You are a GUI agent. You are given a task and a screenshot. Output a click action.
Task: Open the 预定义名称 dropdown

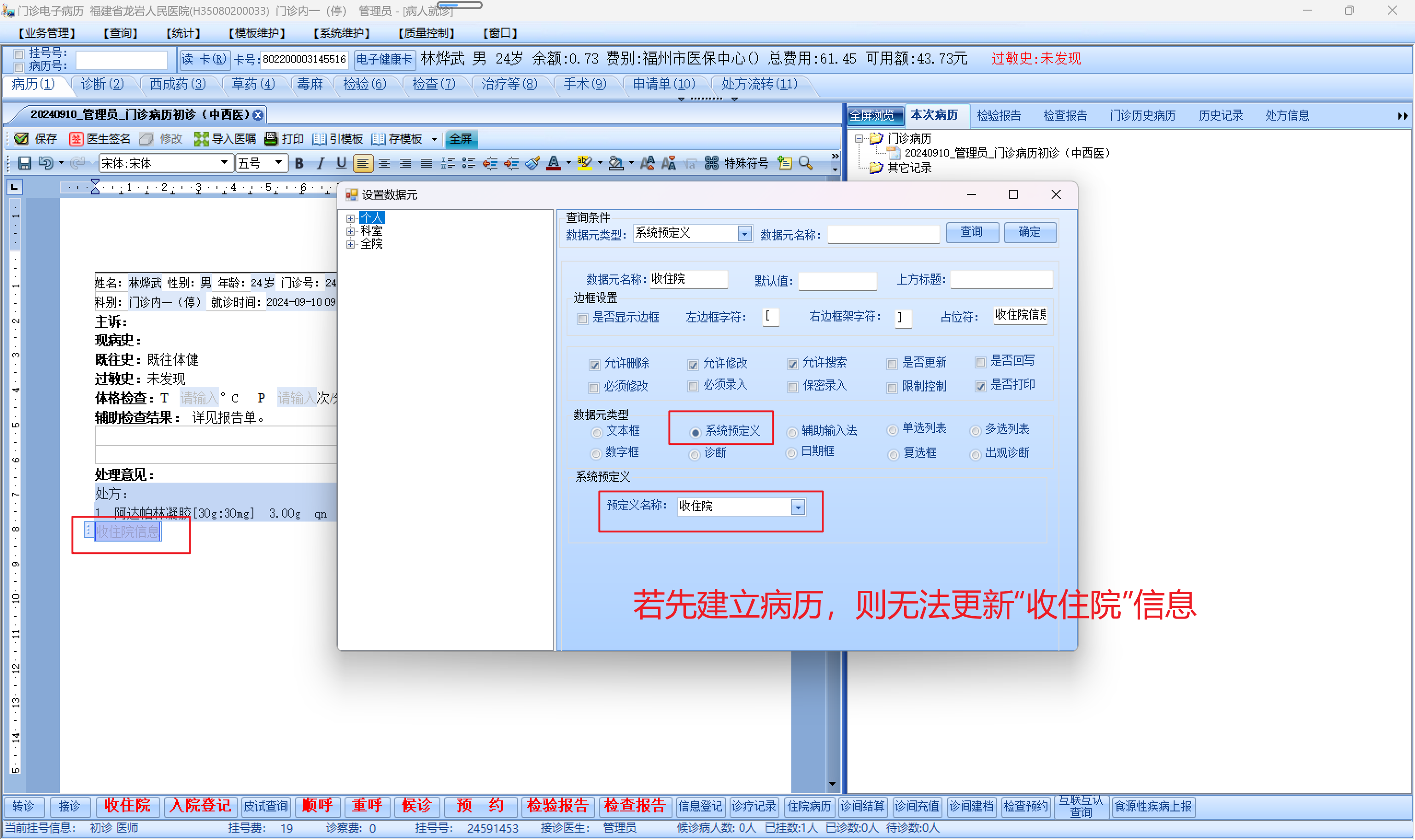798,507
